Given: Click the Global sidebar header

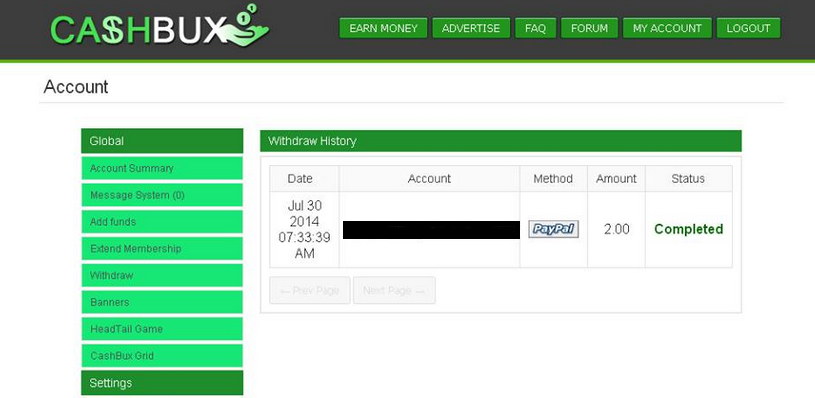Looking at the screenshot, I should pos(162,141).
